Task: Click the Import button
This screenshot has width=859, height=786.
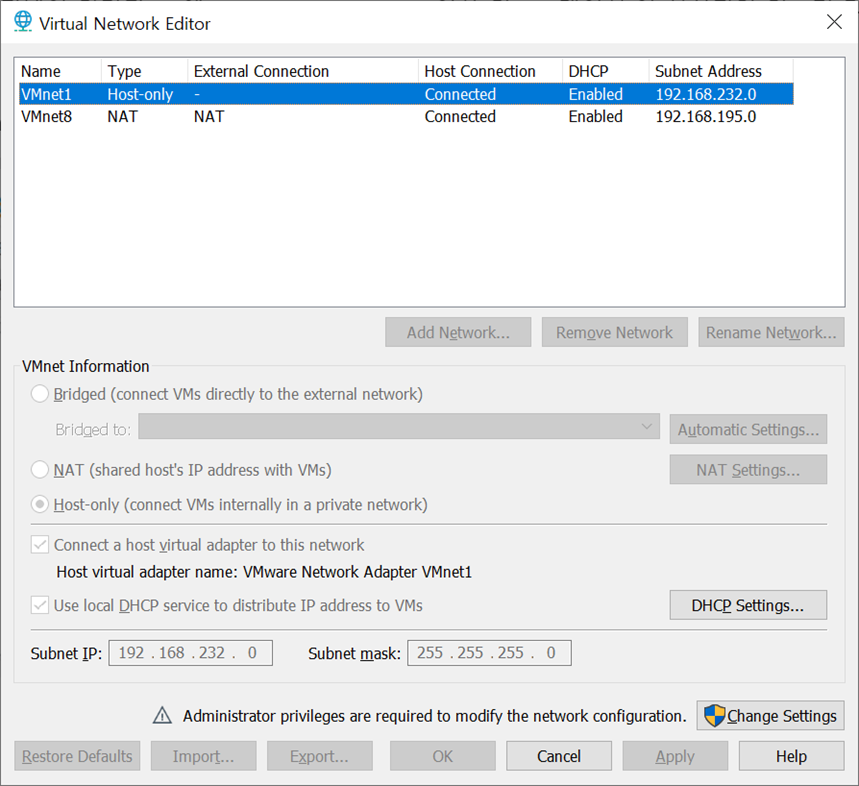Action: point(204,756)
